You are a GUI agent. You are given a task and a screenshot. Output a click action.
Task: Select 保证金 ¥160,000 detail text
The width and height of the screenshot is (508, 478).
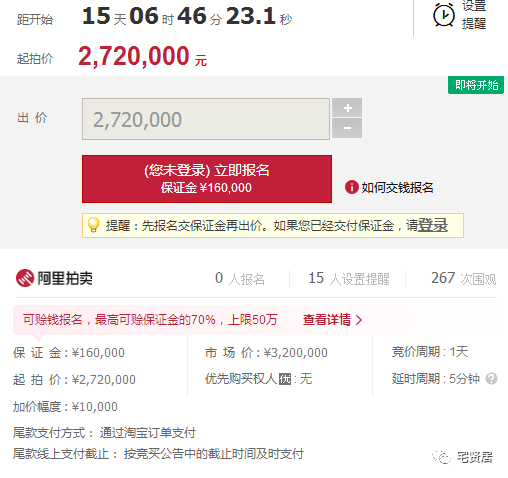point(69,353)
